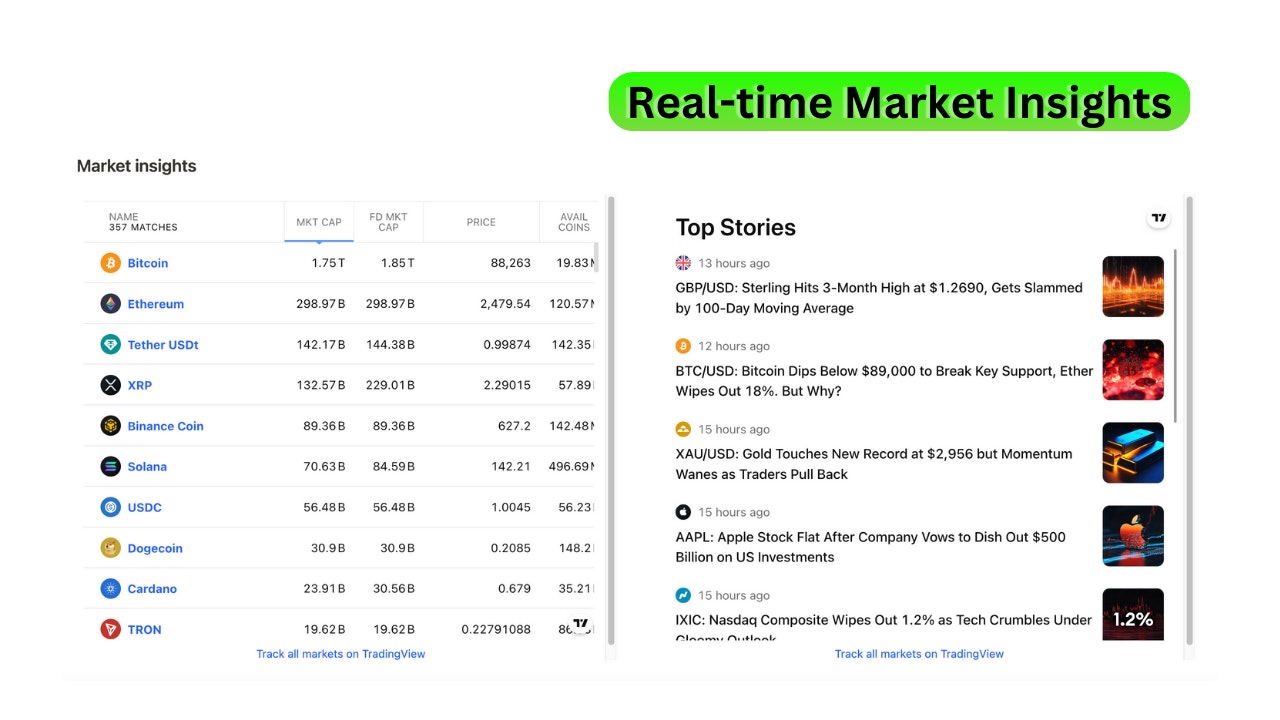The height and width of the screenshot is (720, 1280).
Task: Click Bitcoin price 88,263
Action: coord(510,263)
